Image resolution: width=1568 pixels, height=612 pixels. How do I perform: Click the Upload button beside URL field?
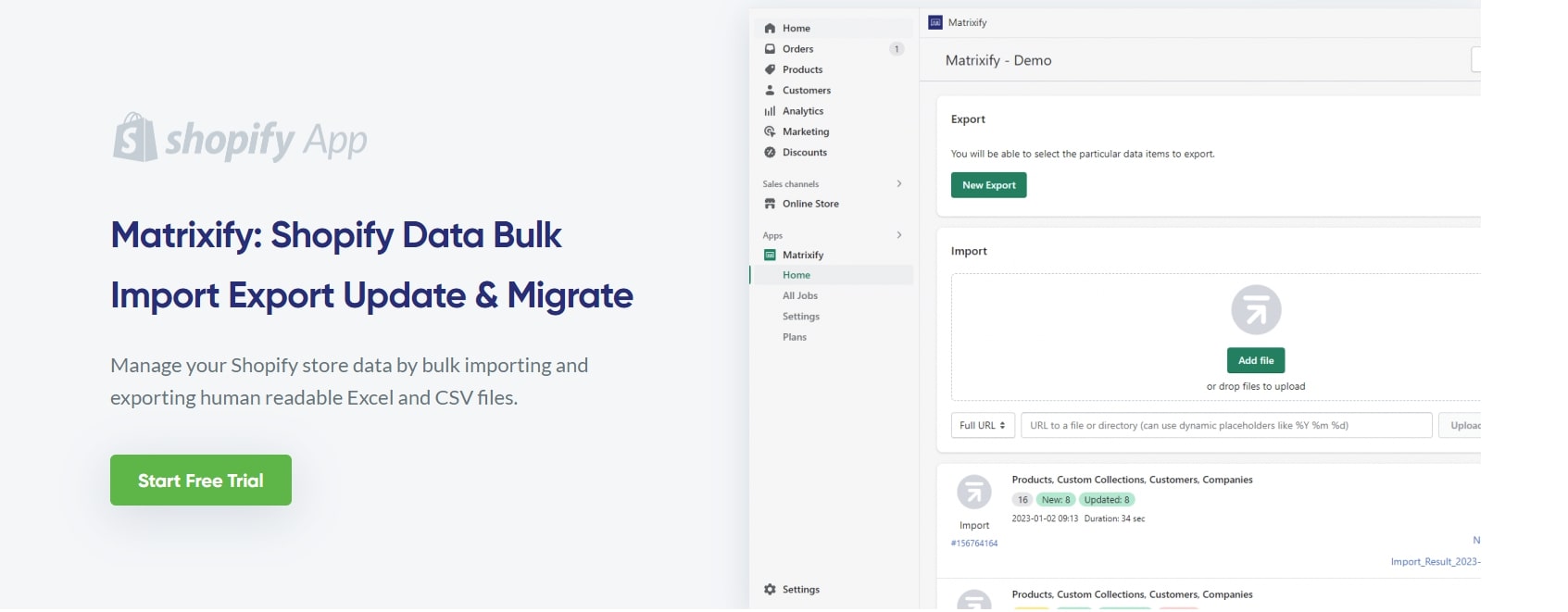(x=1461, y=425)
